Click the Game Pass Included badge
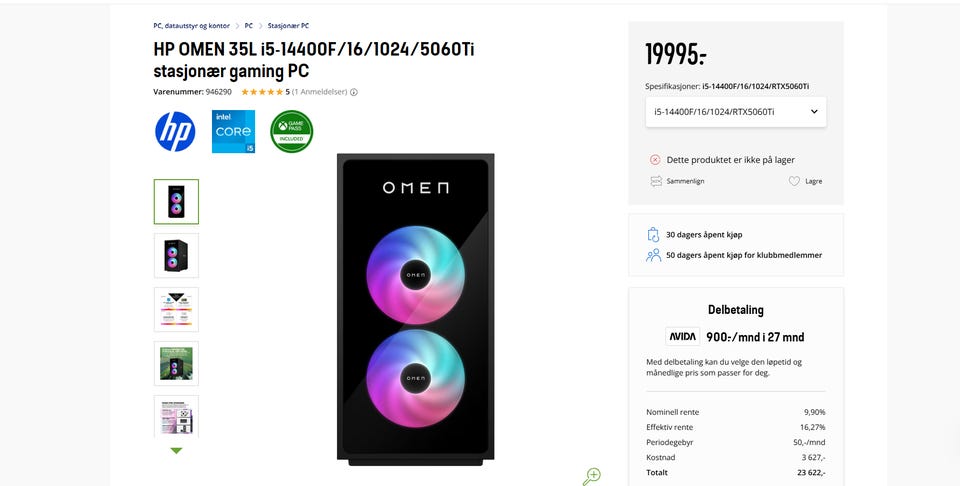The height and width of the screenshot is (486, 960). click(291, 132)
